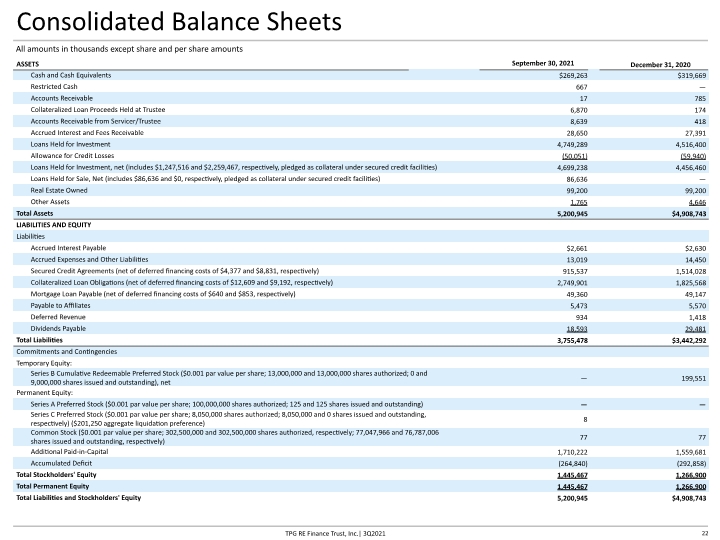Select the Additional Paid-in-Capital label
The width and height of the screenshot is (720, 540).
[x=69, y=452]
